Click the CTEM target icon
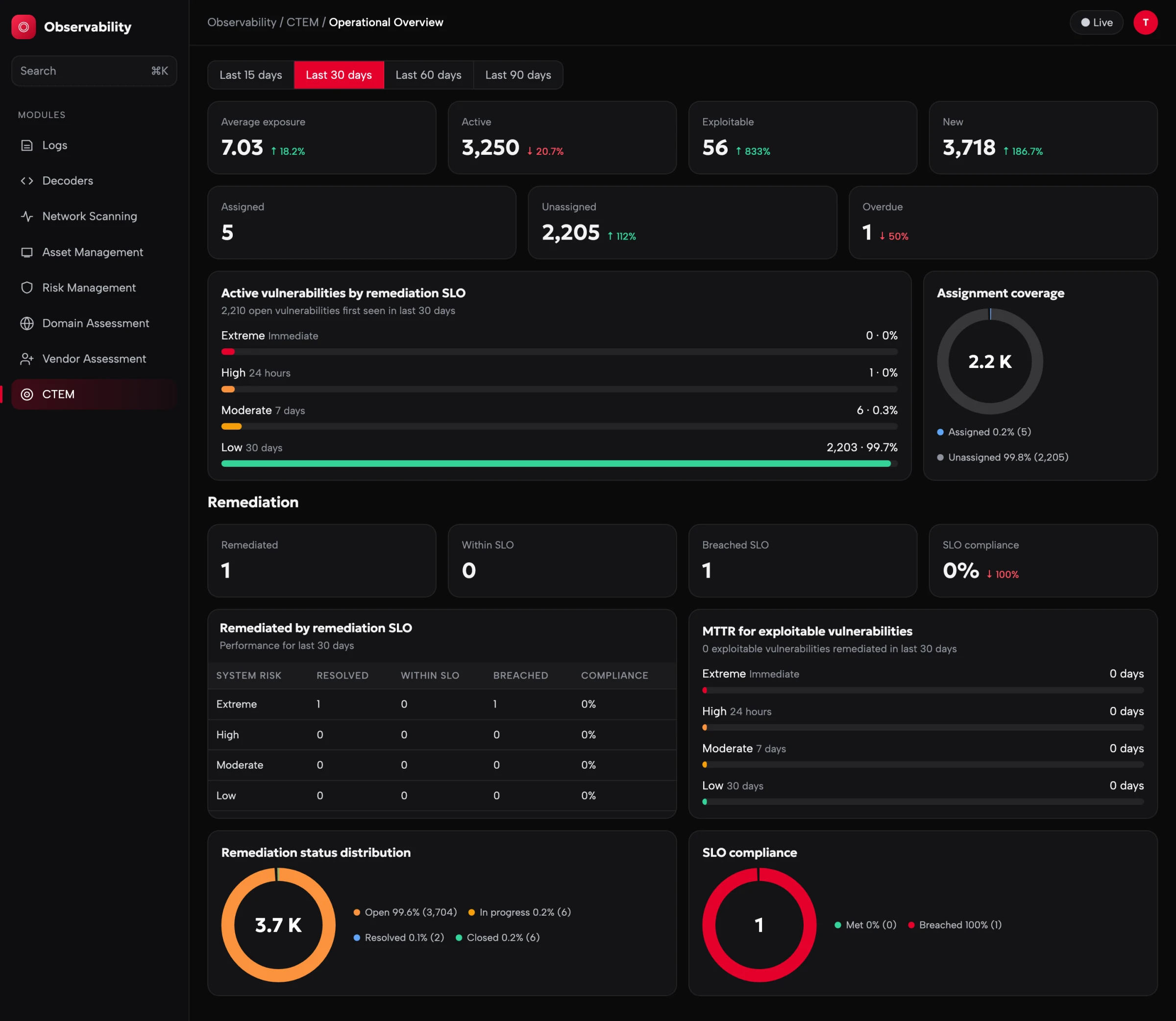Viewport: 1176px width, 1021px height. [27, 394]
